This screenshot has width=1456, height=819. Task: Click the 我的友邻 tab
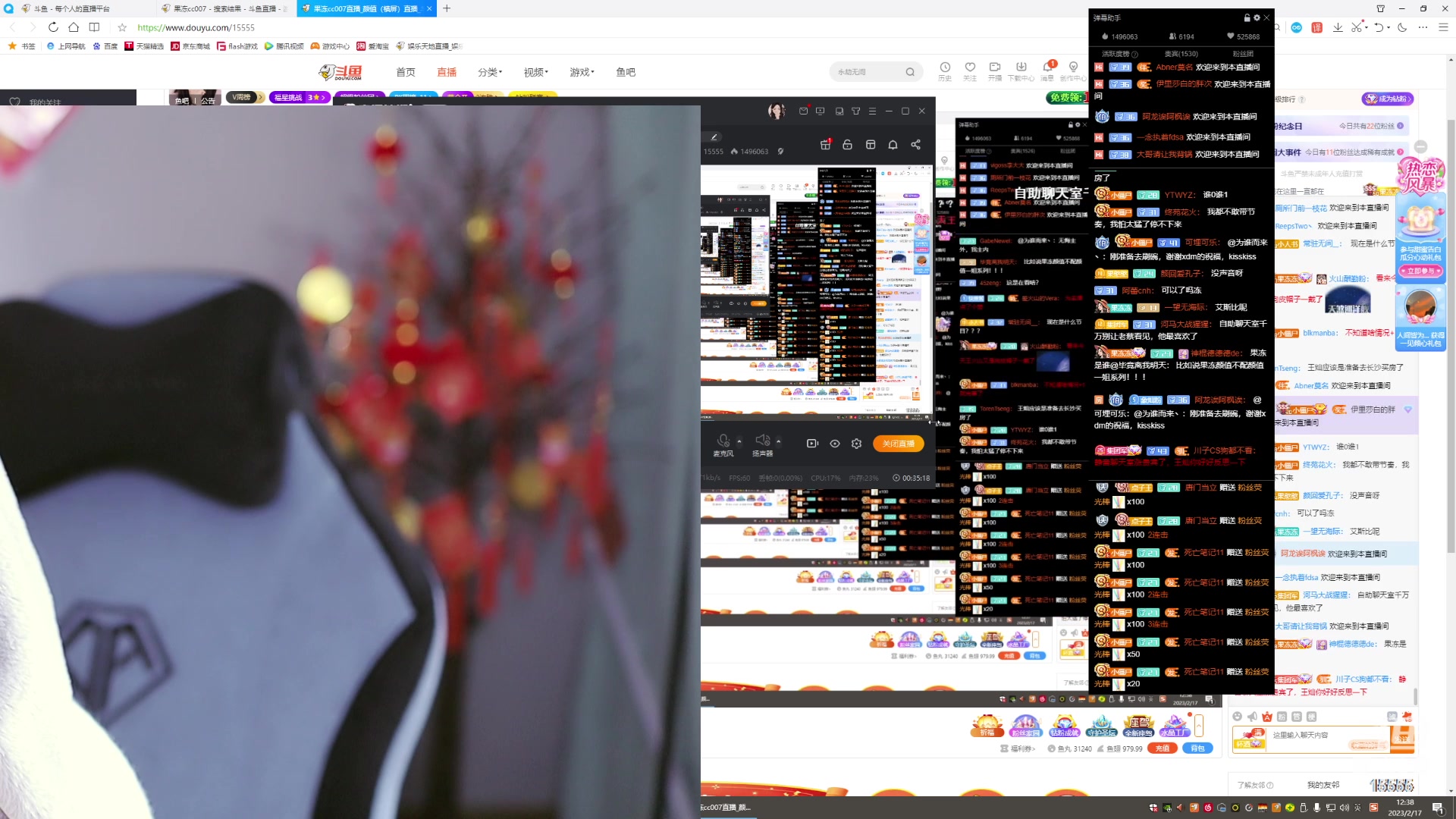pyautogui.click(x=1323, y=786)
